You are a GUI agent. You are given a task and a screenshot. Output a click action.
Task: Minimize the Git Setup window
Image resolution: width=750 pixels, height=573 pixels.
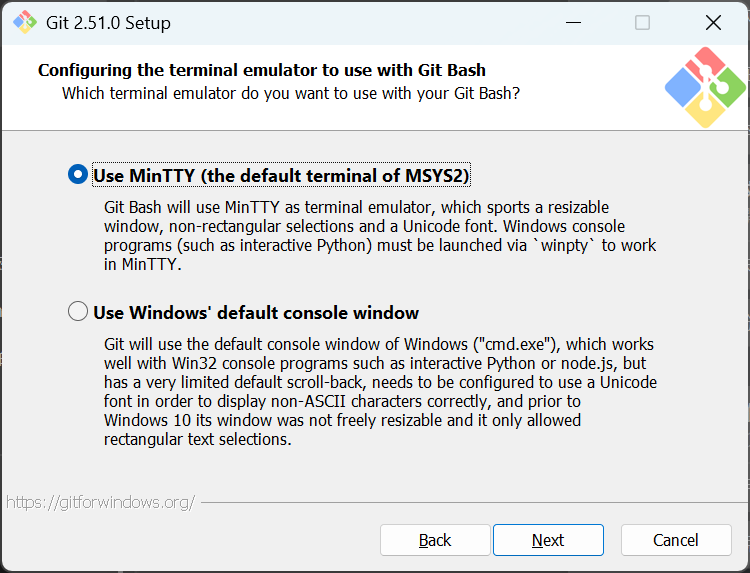pos(573,22)
